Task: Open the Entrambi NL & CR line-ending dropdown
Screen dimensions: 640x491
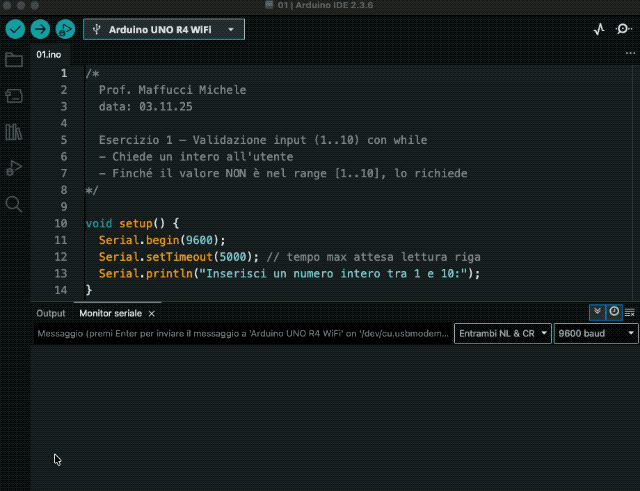Action: pyautogui.click(x=501, y=334)
